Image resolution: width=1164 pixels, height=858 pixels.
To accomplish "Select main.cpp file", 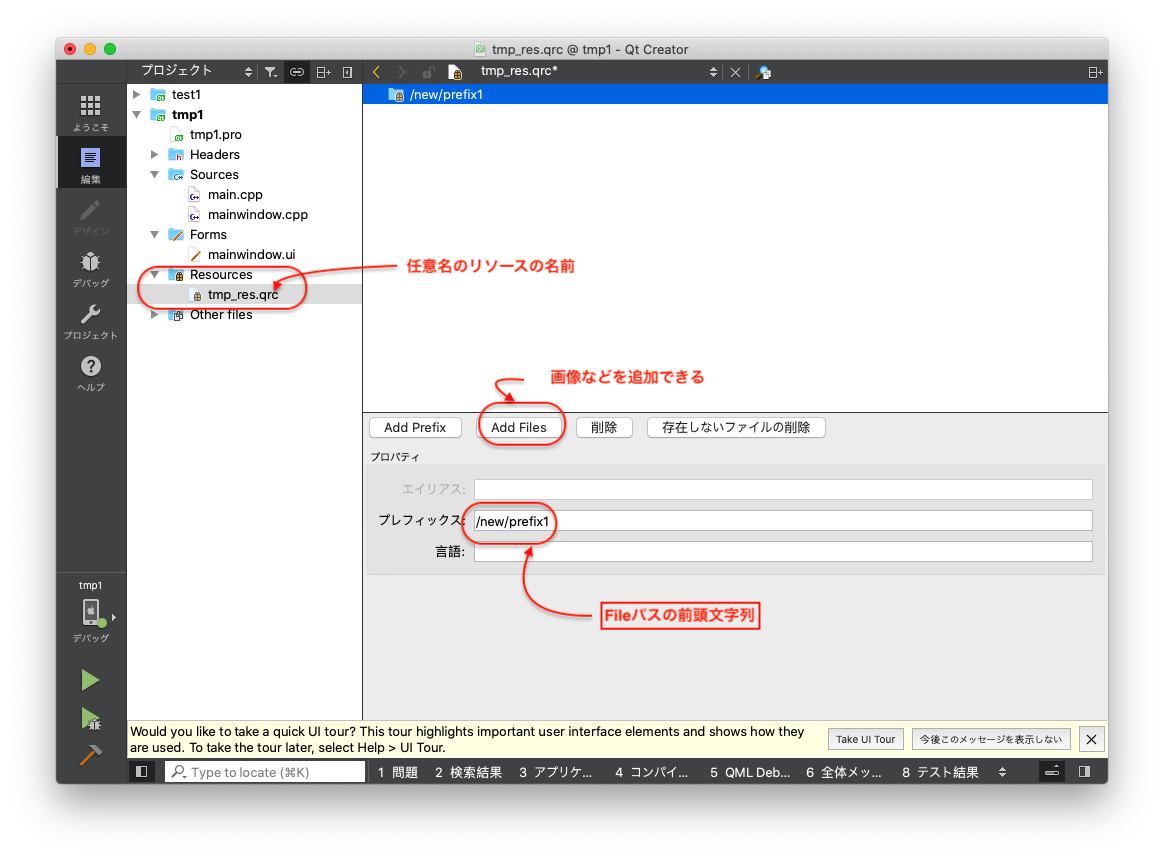I will 235,194.
